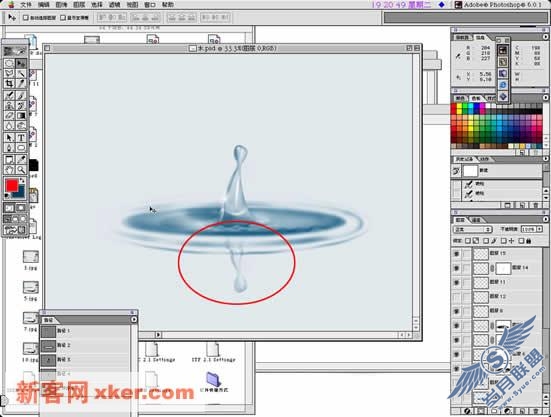
Task: Show hidden layer 12 via visibility box
Action: tap(456, 297)
